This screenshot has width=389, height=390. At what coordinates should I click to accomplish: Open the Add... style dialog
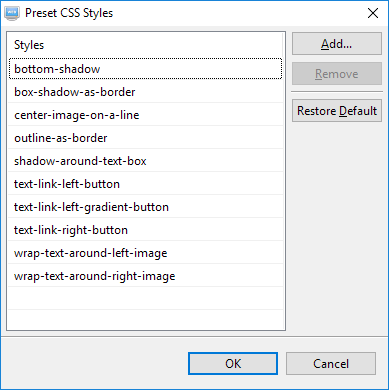coord(337,44)
